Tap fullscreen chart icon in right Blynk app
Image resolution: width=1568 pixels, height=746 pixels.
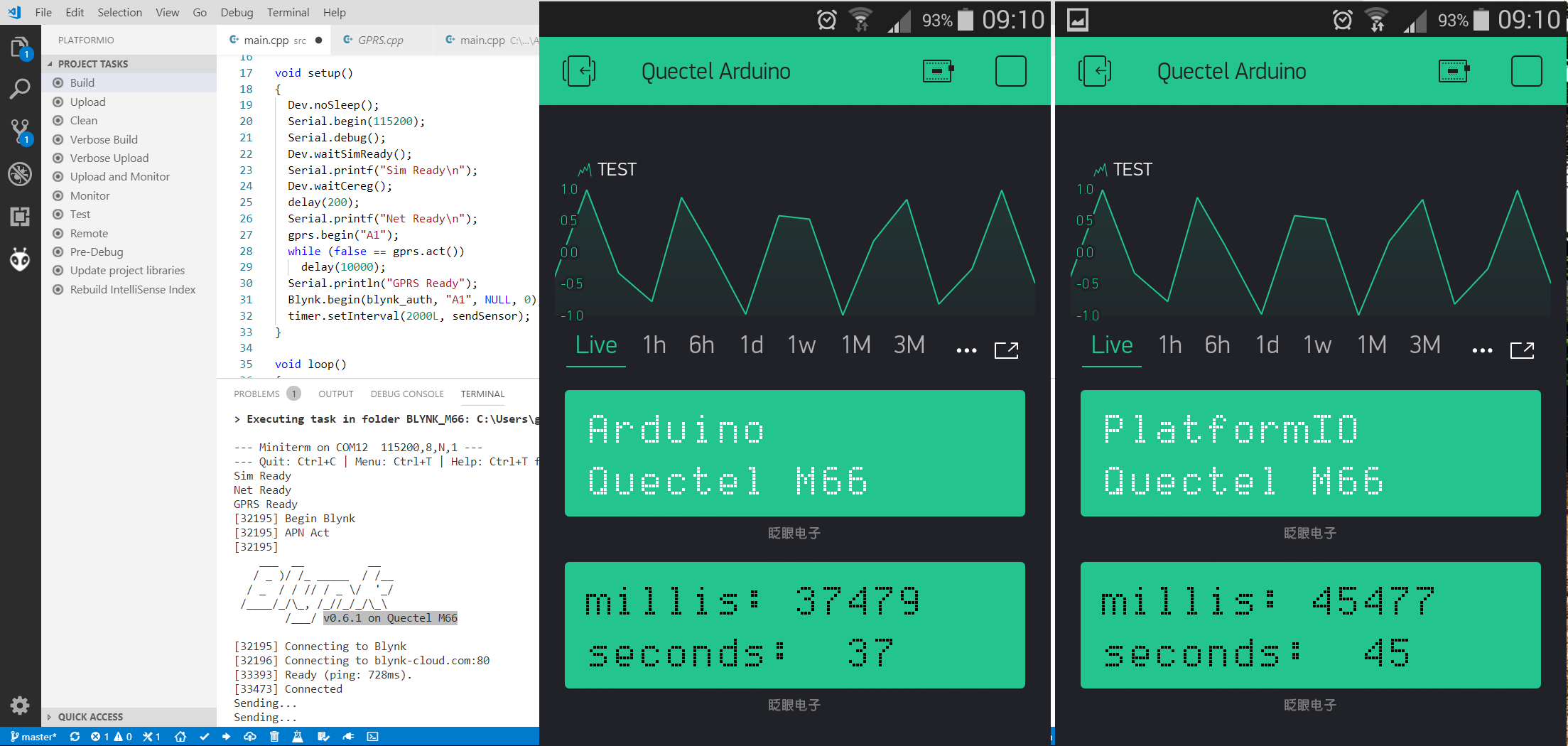click(1522, 350)
